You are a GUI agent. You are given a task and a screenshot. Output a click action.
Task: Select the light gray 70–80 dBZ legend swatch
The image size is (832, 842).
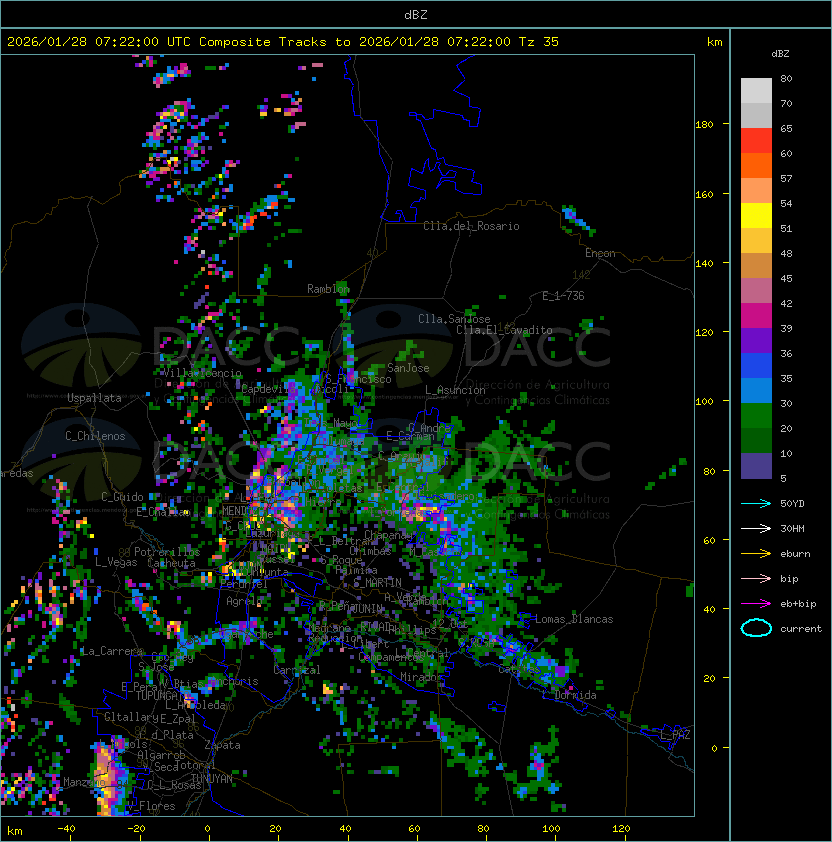756,91
